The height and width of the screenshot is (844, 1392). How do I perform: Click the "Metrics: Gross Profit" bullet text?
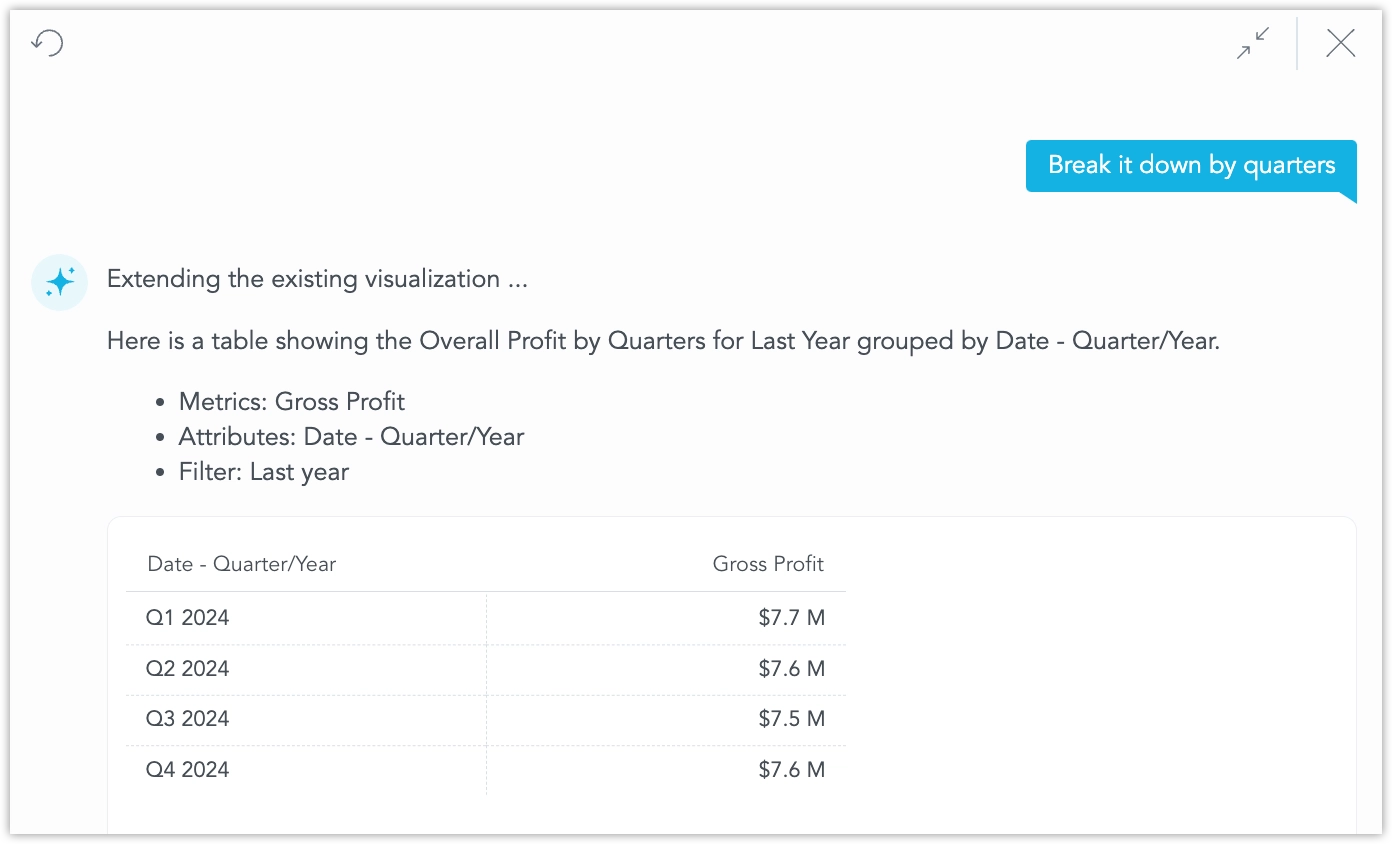[291, 402]
